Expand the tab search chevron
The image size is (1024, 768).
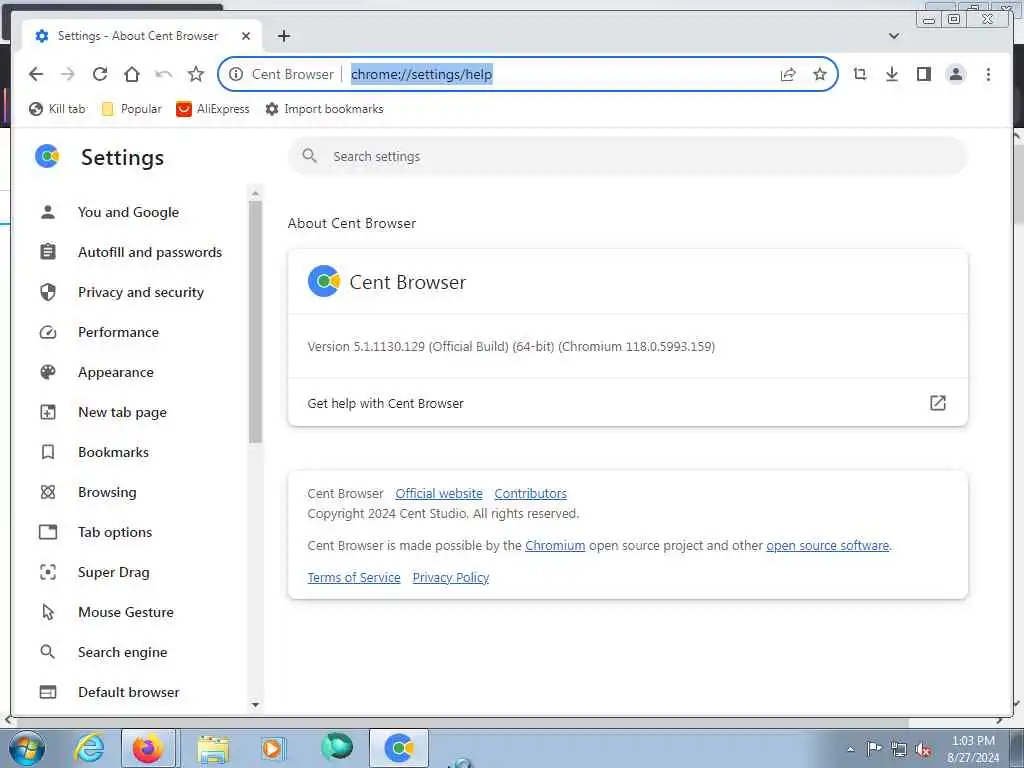point(894,36)
